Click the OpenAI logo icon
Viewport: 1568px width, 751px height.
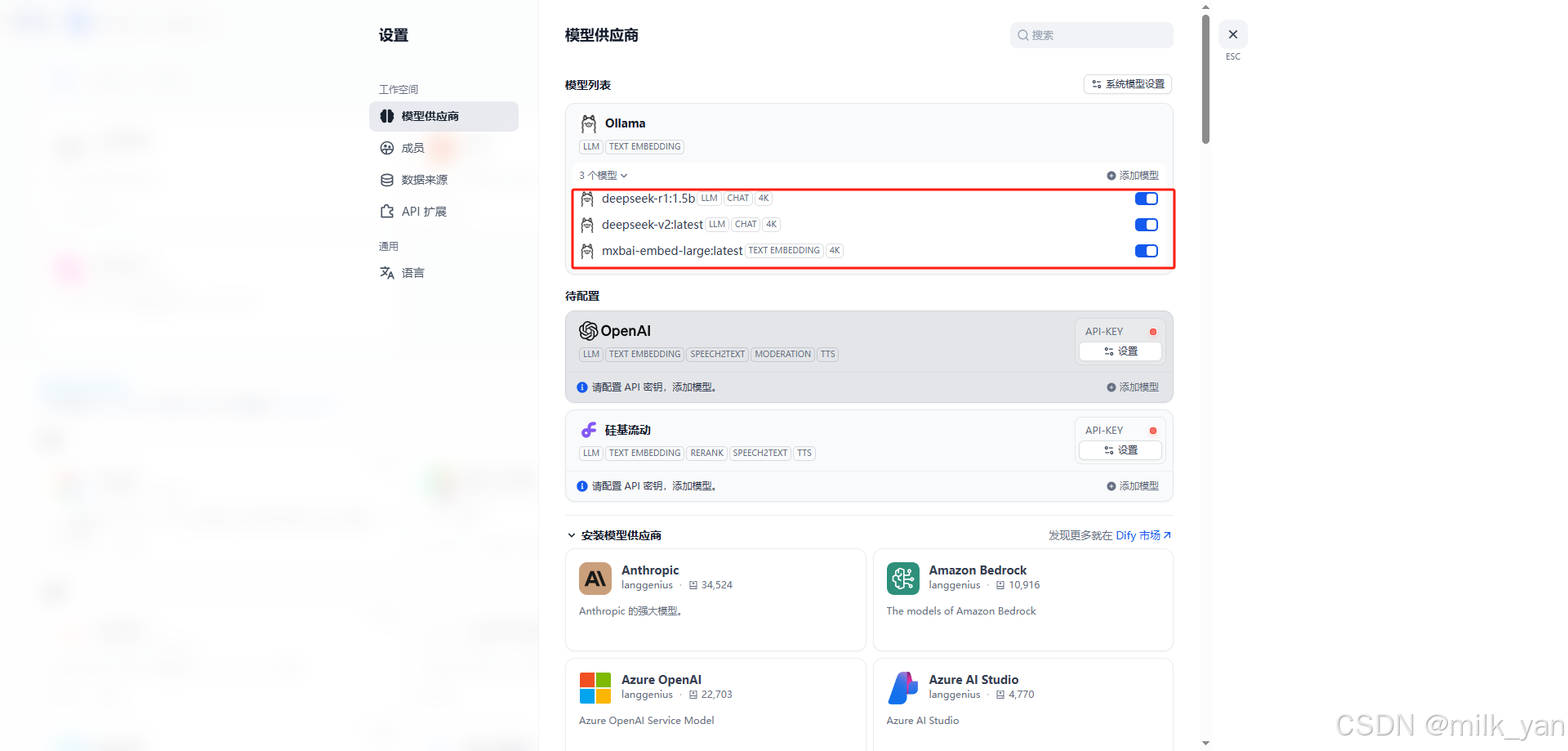589,331
